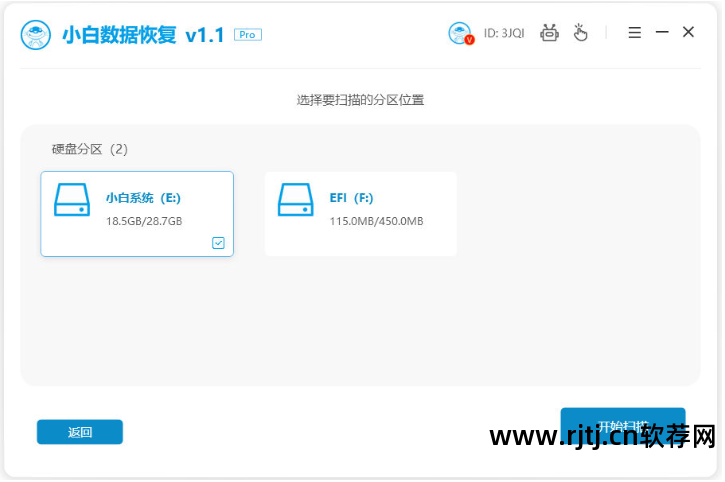This screenshot has width=725, height=482.
Task: Click the drive icon for 小白系统 (E:)
Action: pyautogui.click(x=72, y=200)
